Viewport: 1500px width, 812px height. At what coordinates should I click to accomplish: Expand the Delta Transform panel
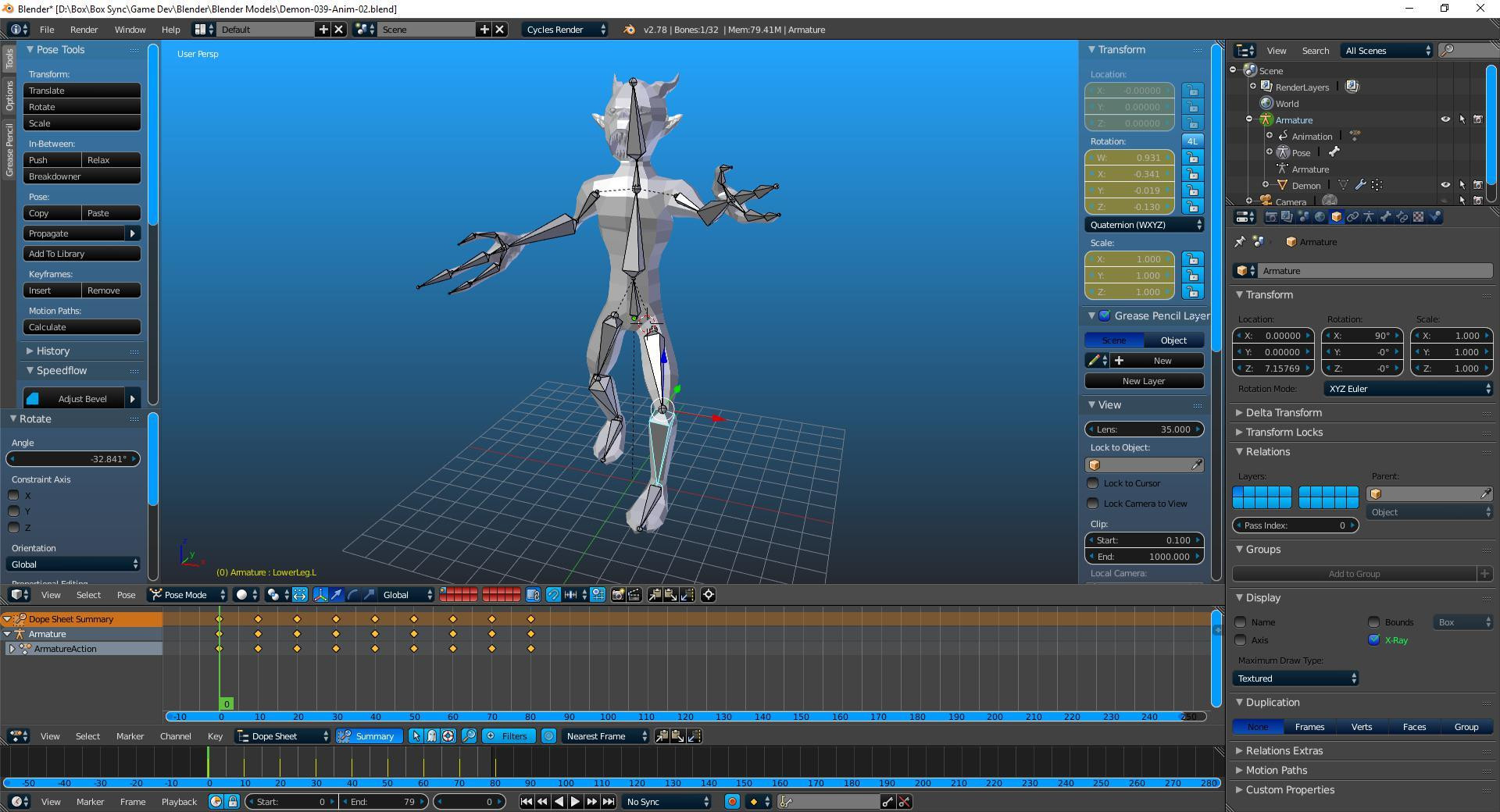point(1283,413)
